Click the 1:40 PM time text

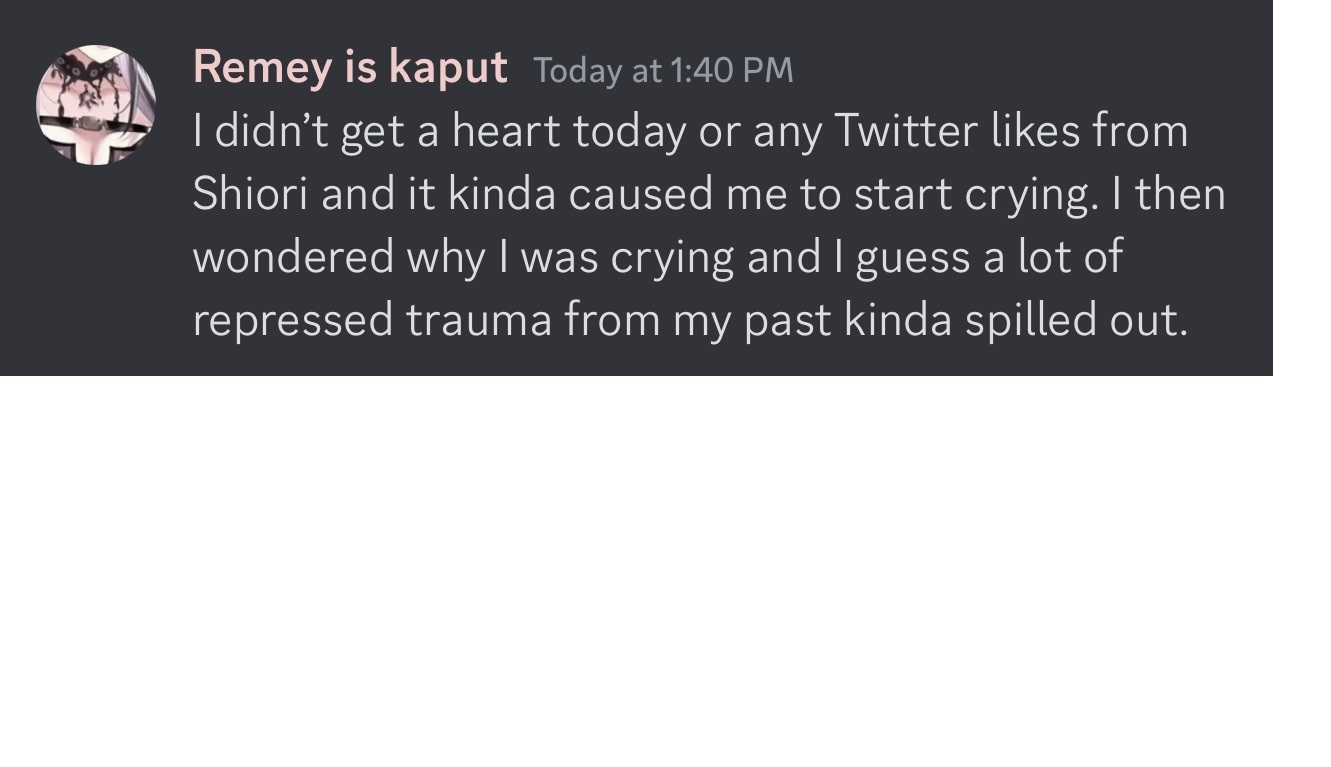click(731, 70)
